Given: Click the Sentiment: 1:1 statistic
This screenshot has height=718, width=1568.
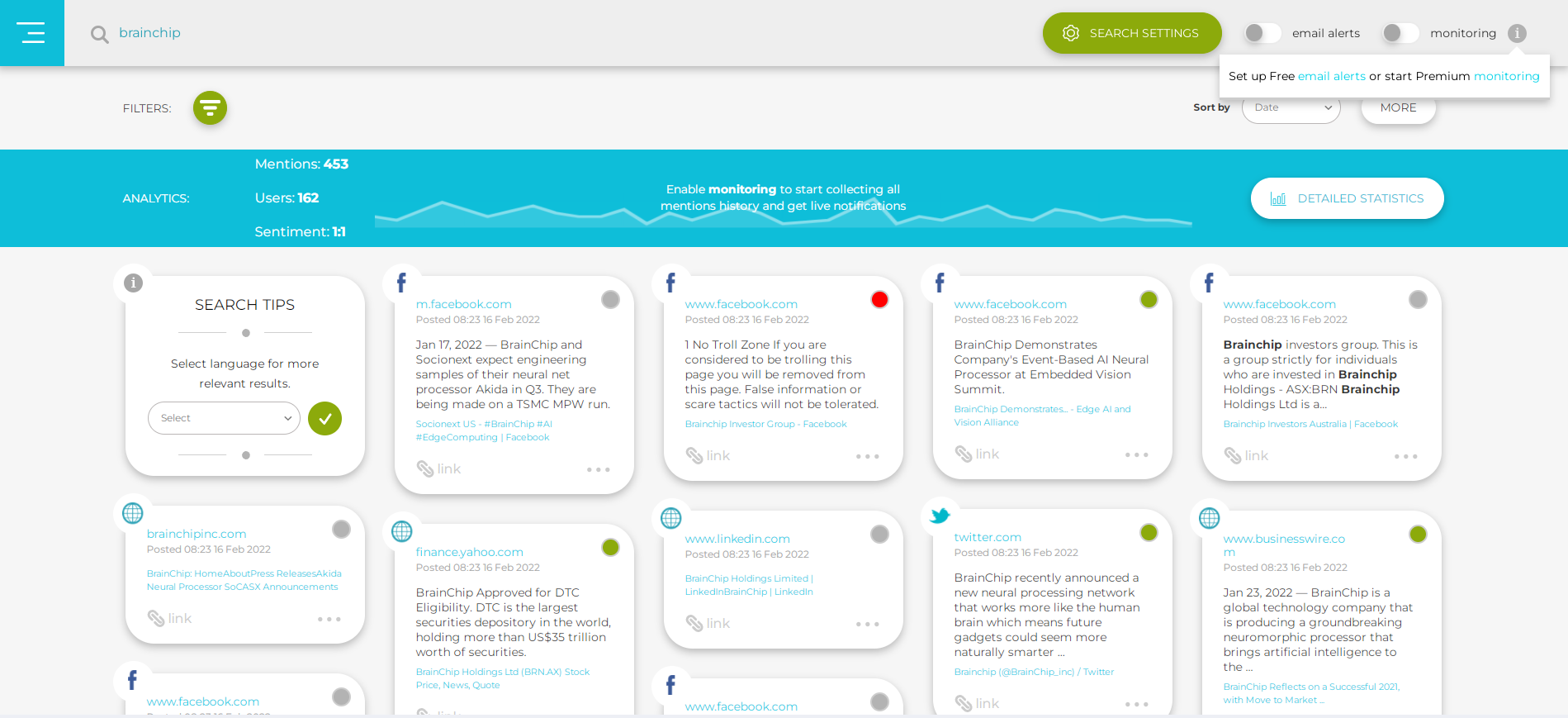Looking at the screenshot, I should click(x=300, y=232).
